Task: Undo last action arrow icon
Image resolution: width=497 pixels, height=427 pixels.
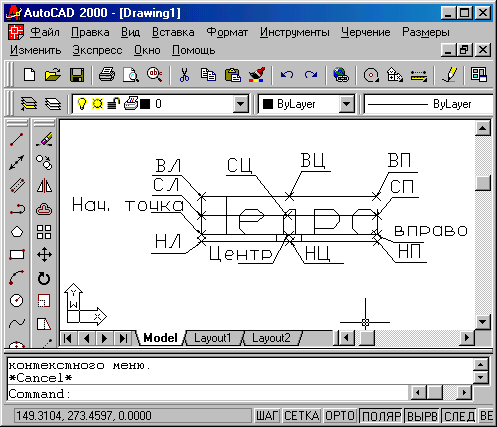Action: coord(287,75)
